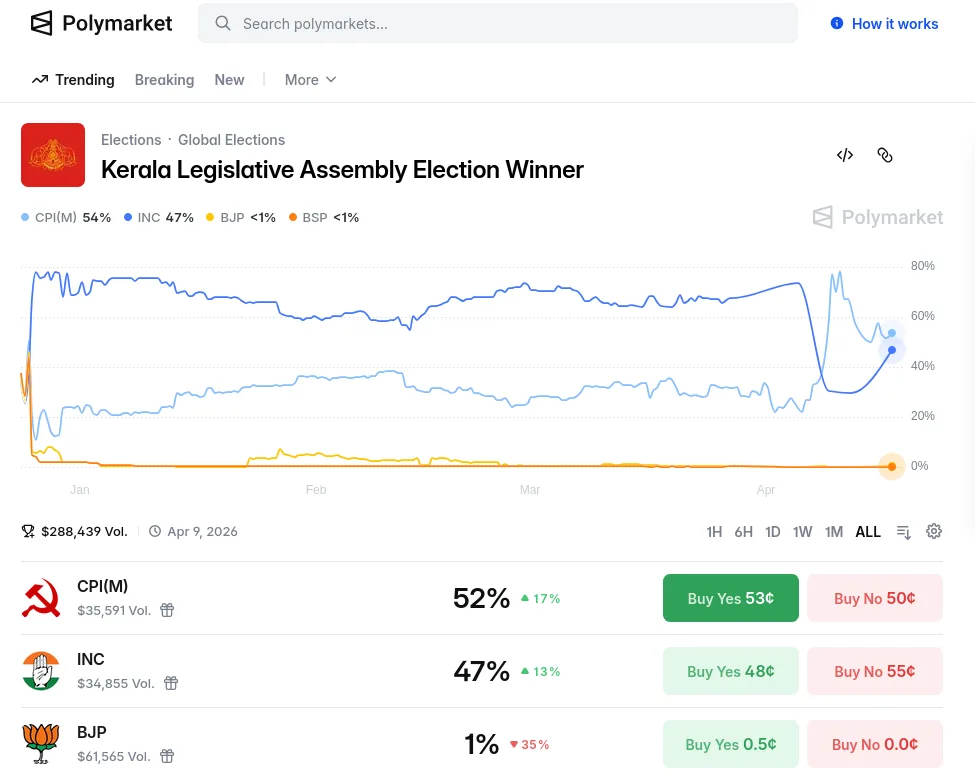975x780 pixels.
Task: Select the 1H chart range
Action: pyautogui.click(x=714, y=532)
